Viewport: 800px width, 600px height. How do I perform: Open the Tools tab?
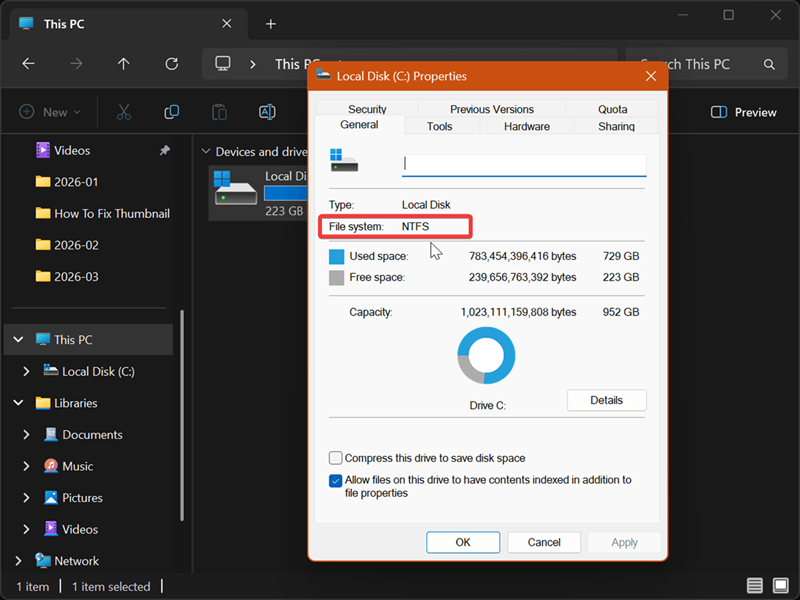point(439,126)
